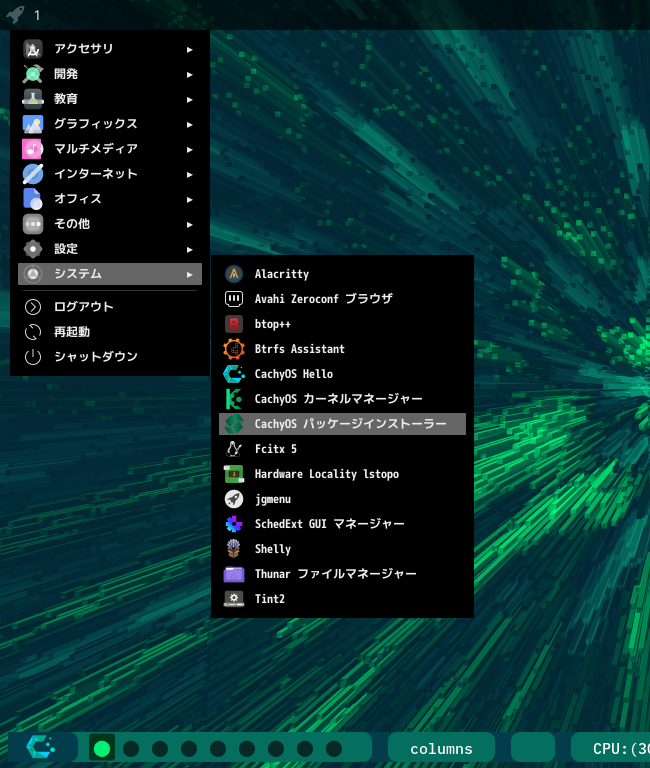Click the Fcitx 5 text label

276,449
